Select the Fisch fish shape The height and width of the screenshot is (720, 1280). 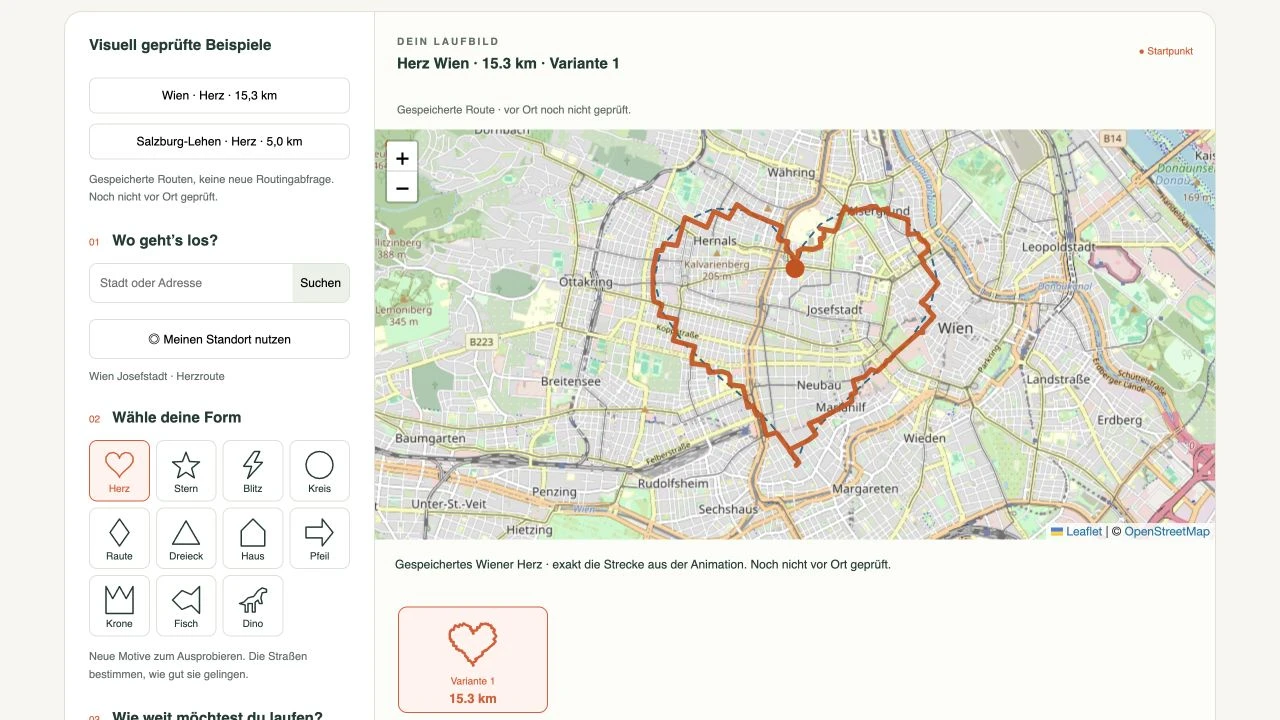[x=186, y=605]
